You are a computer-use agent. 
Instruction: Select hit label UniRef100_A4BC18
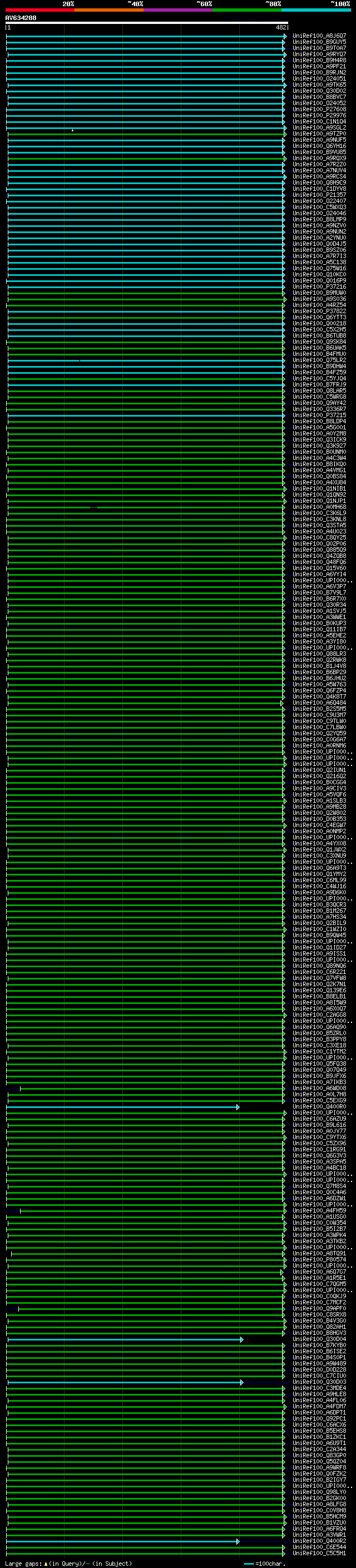[319, 1168]
